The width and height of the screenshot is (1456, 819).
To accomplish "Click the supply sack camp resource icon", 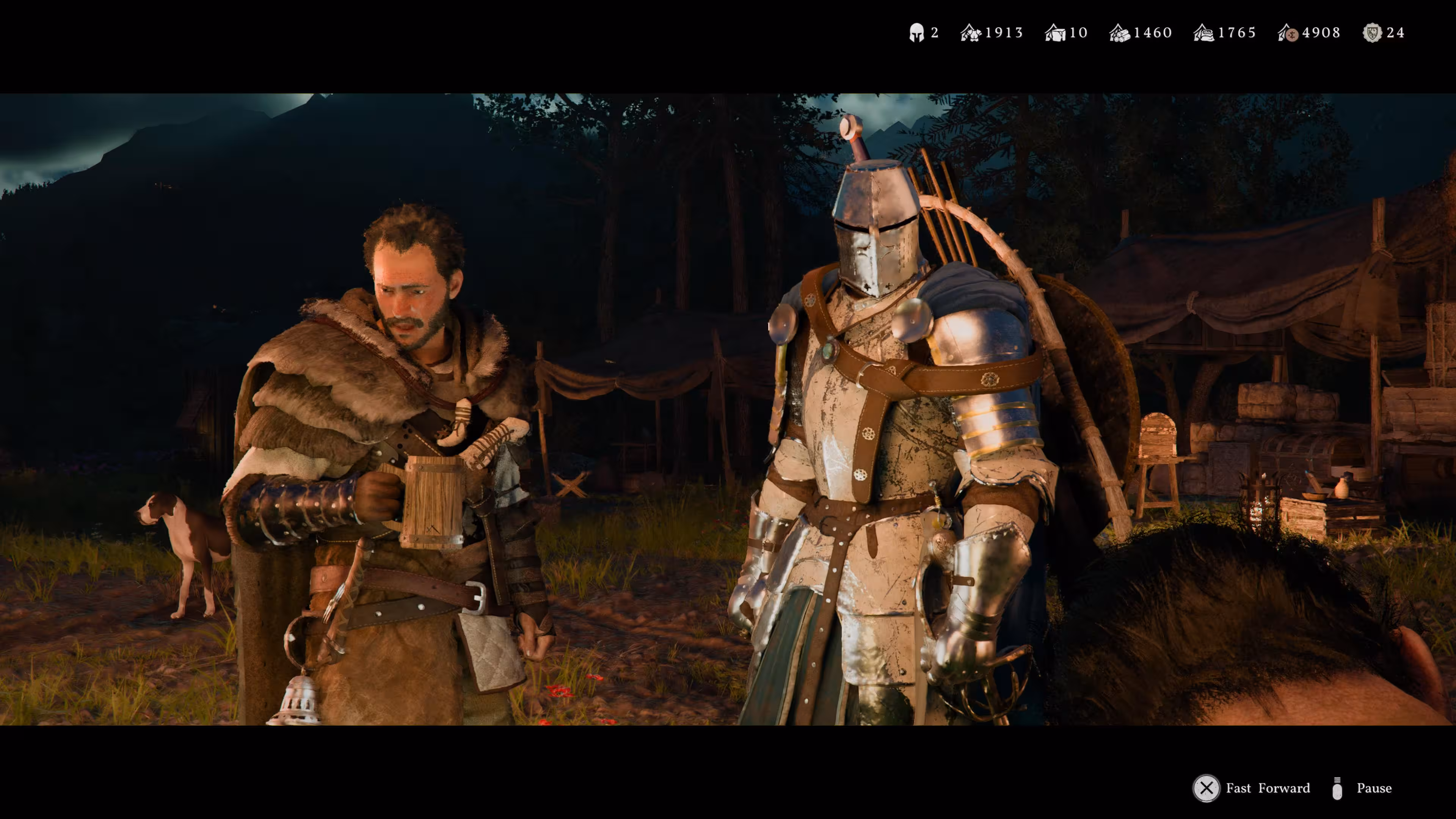I will click(x=1204, y=33).
